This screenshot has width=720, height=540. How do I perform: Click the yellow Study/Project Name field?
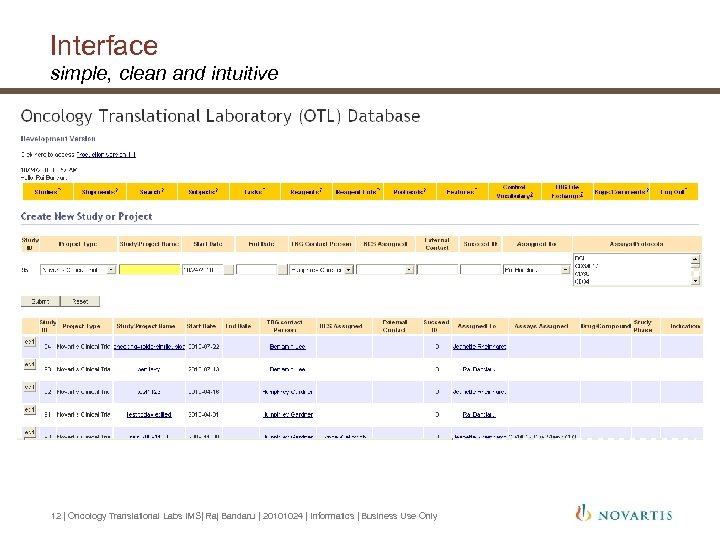[x=150, y=270]
